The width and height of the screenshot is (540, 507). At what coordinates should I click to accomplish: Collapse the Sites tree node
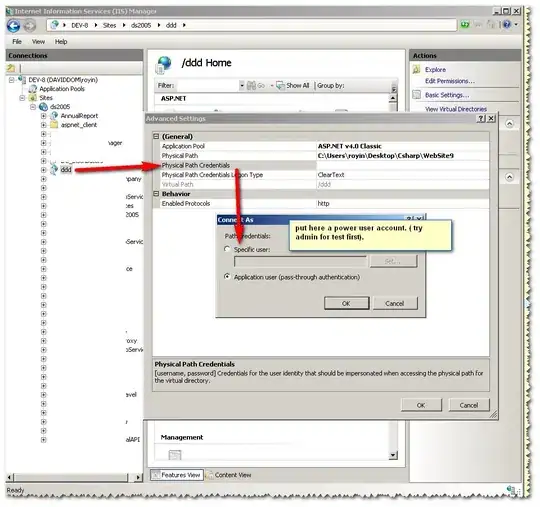22,98
